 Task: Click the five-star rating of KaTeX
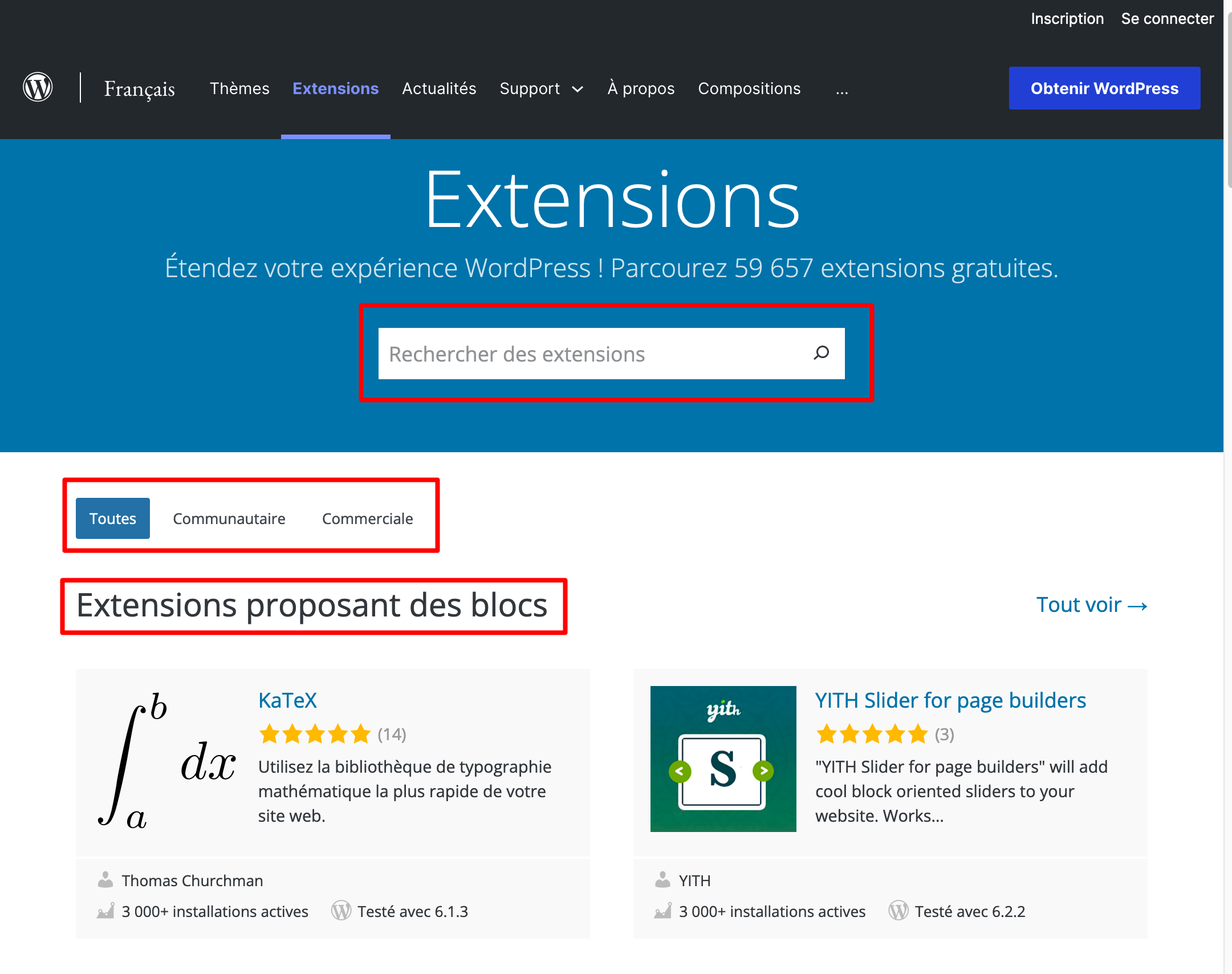(x=315, y=734)
